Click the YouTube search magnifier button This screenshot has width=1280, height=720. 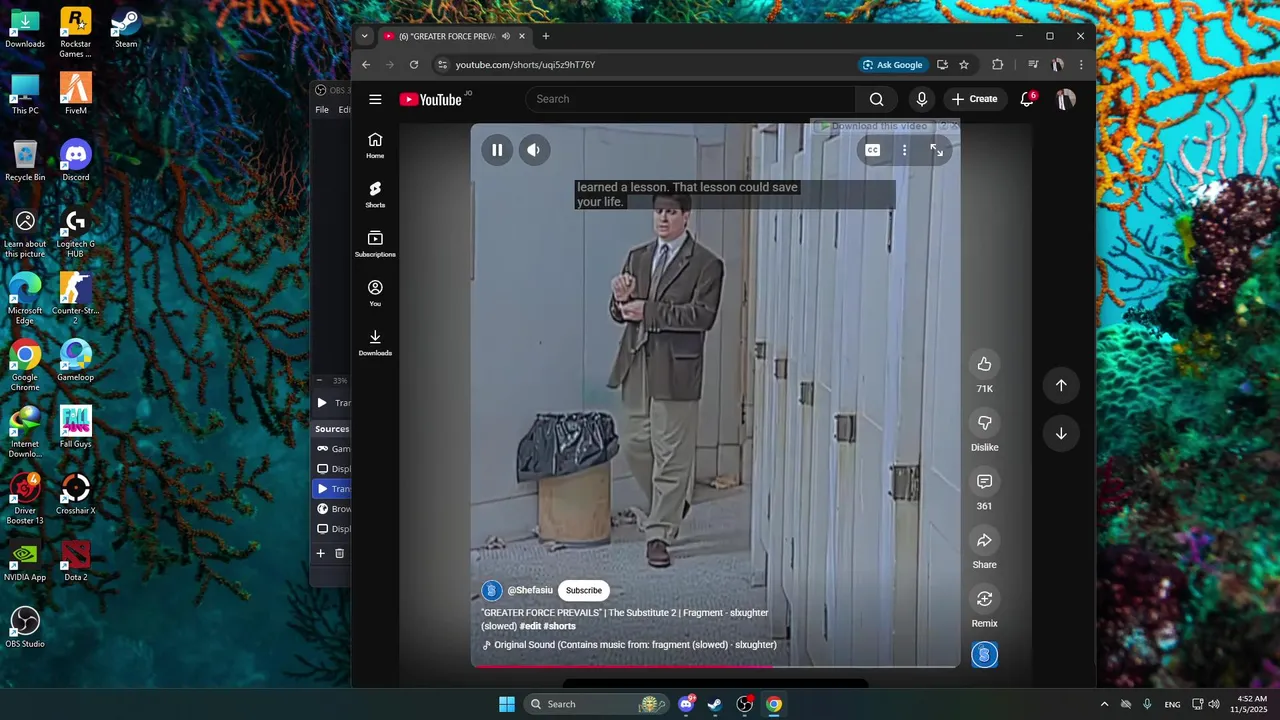point(877,99)
